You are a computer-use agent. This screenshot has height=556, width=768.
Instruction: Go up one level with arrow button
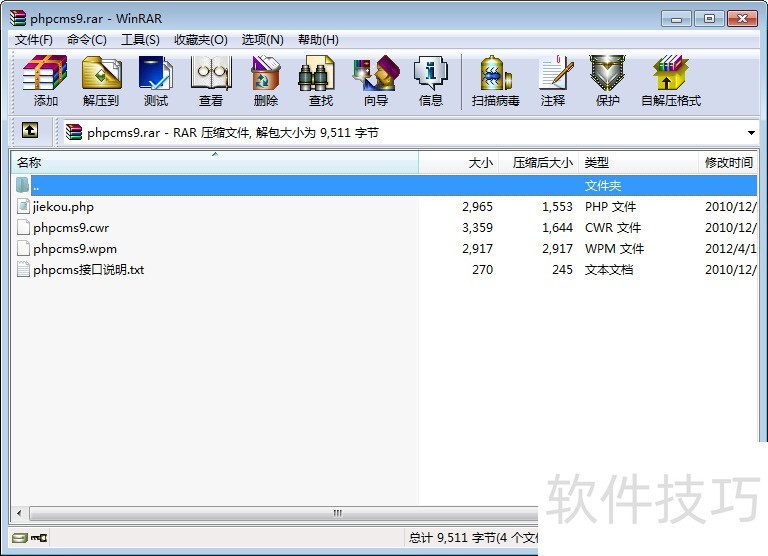coord(30,130)
